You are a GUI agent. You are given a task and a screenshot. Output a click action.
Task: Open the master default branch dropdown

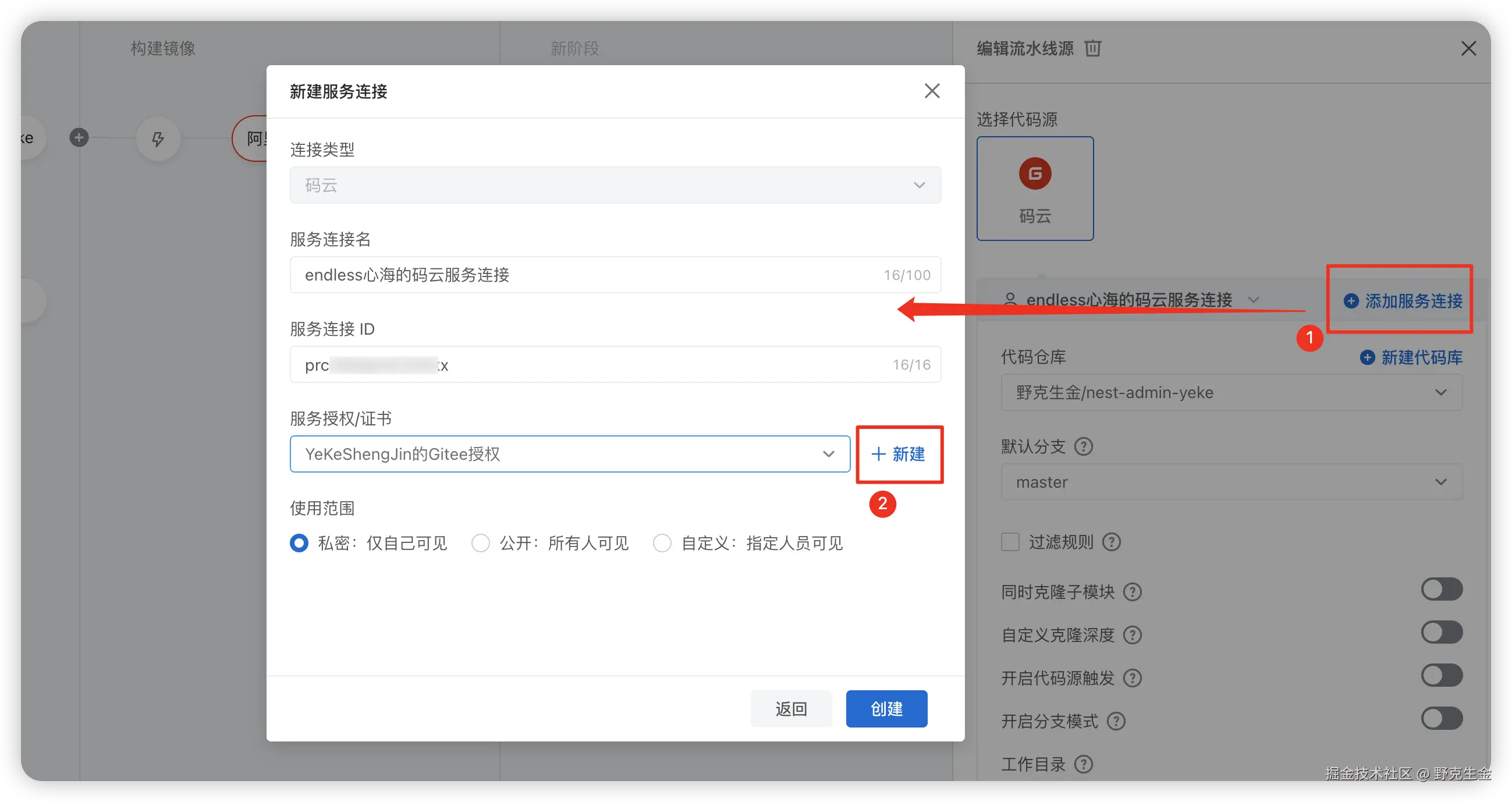click(1231, 482)
